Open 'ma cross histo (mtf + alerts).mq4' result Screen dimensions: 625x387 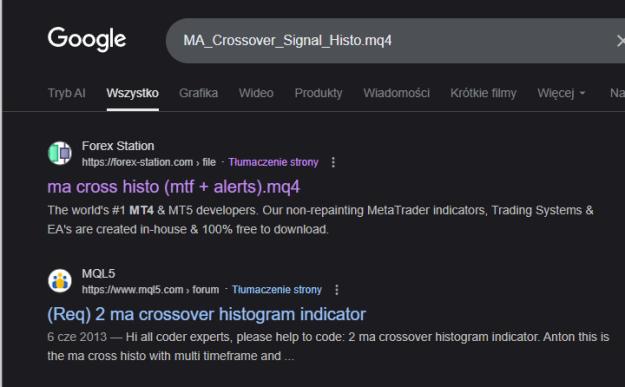173,187
